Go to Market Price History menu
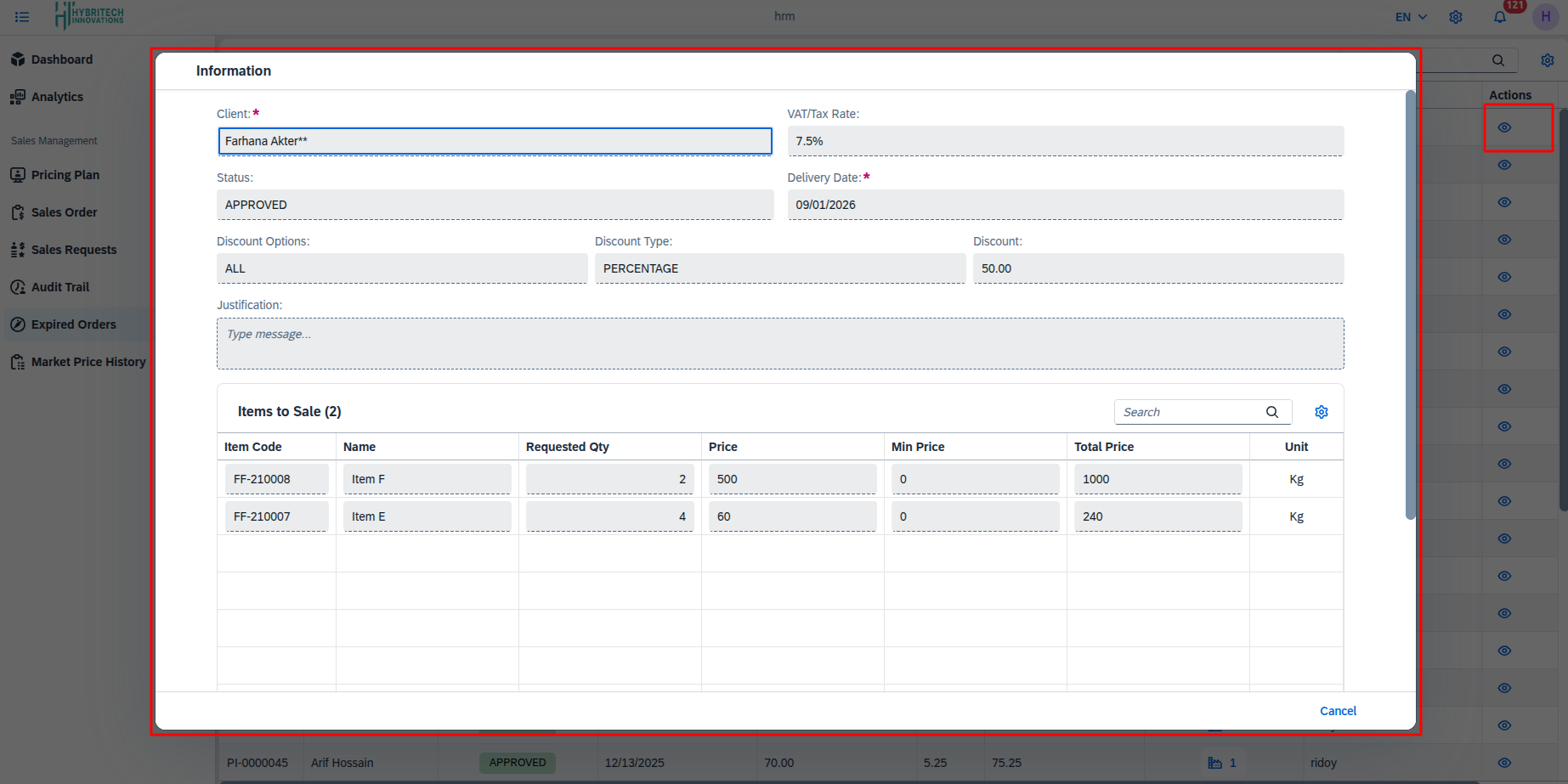The height and width of the screenshot is (784, 1568). click(88, 362)
